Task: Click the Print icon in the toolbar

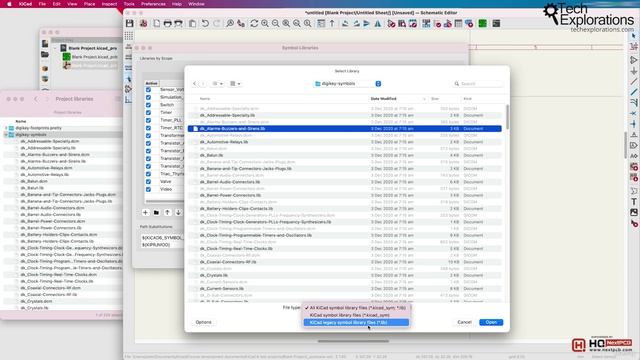Action: point(167,24)
